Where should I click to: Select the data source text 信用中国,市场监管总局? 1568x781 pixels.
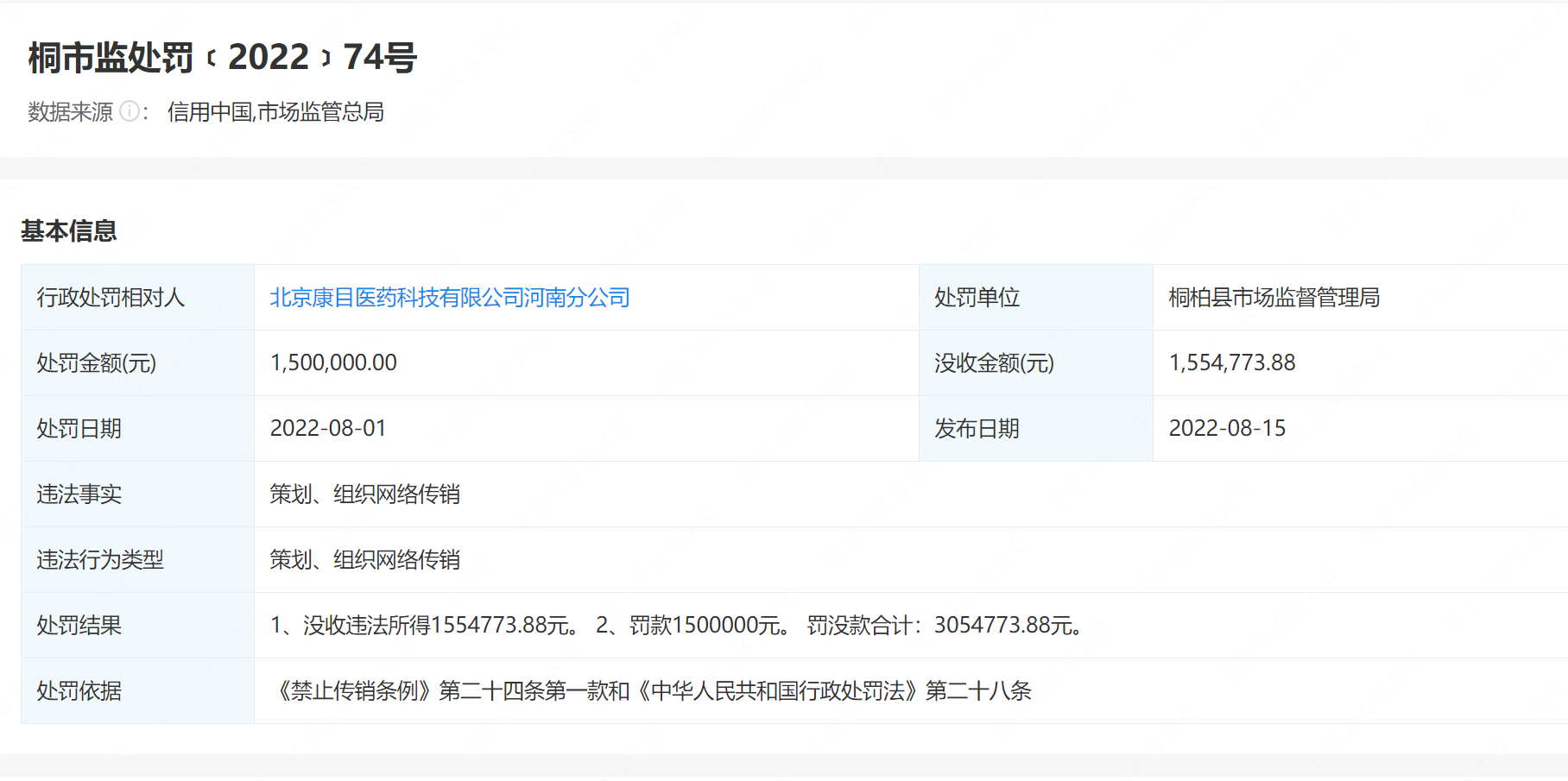pyautogui.click(x=275, y=112)
